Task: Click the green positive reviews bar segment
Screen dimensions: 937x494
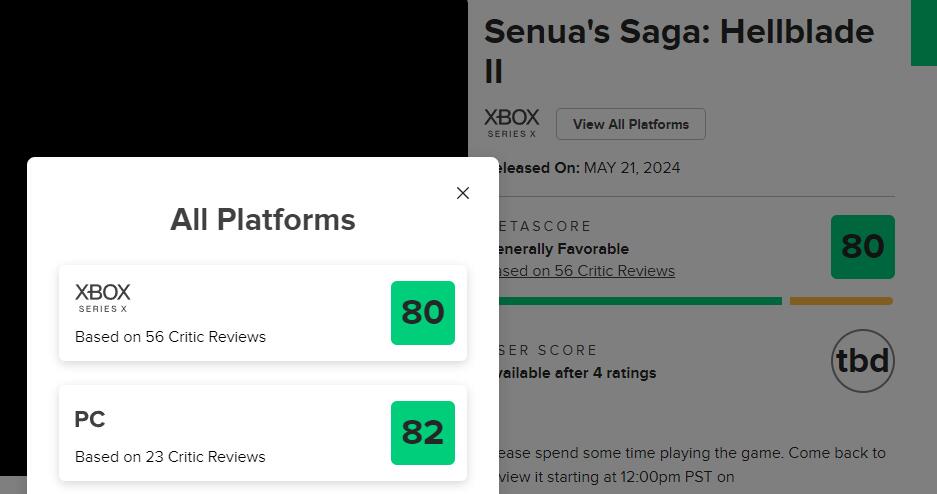Action: (x=640, y=301)
